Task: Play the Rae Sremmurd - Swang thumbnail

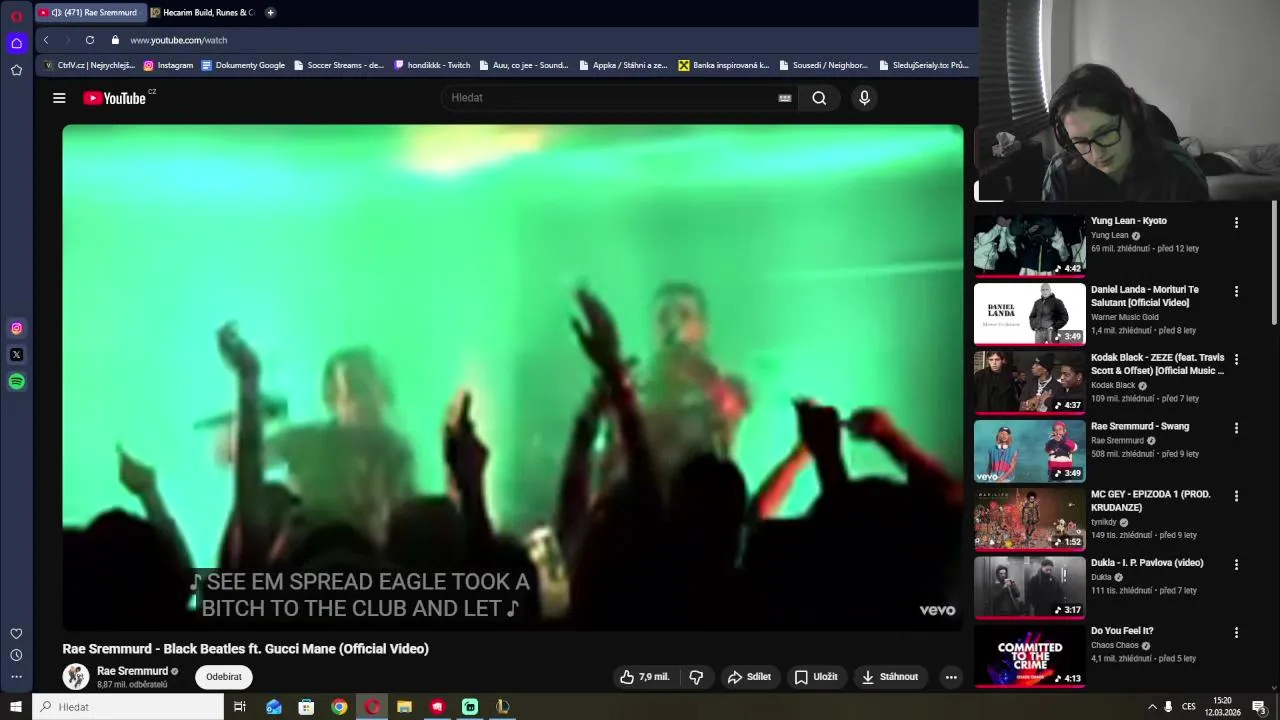Action: pos(1030,450)
